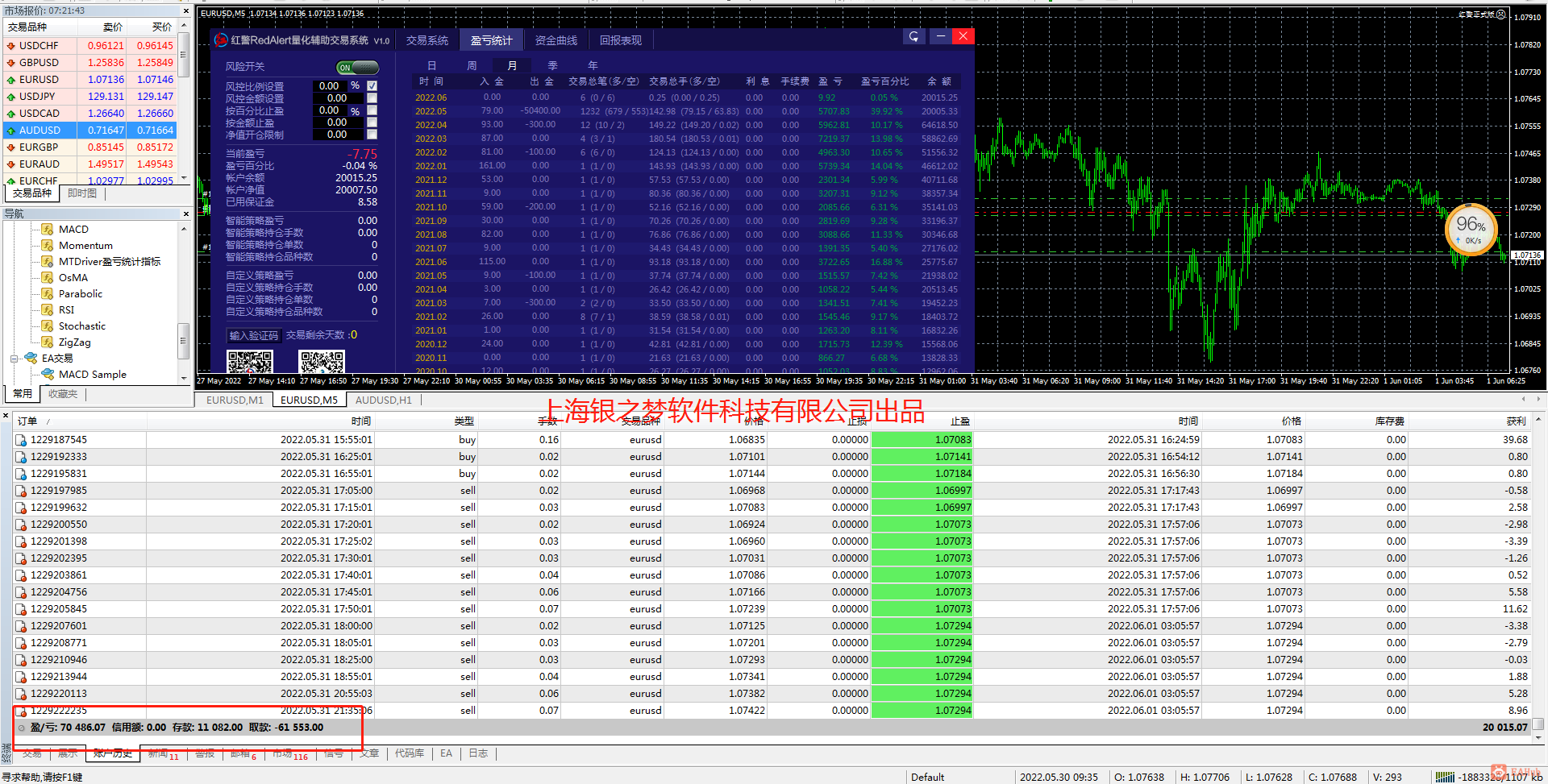Open the EURUSD,M1 chart tab
This screenshot has width=1548, height=784.
point(235,400)
